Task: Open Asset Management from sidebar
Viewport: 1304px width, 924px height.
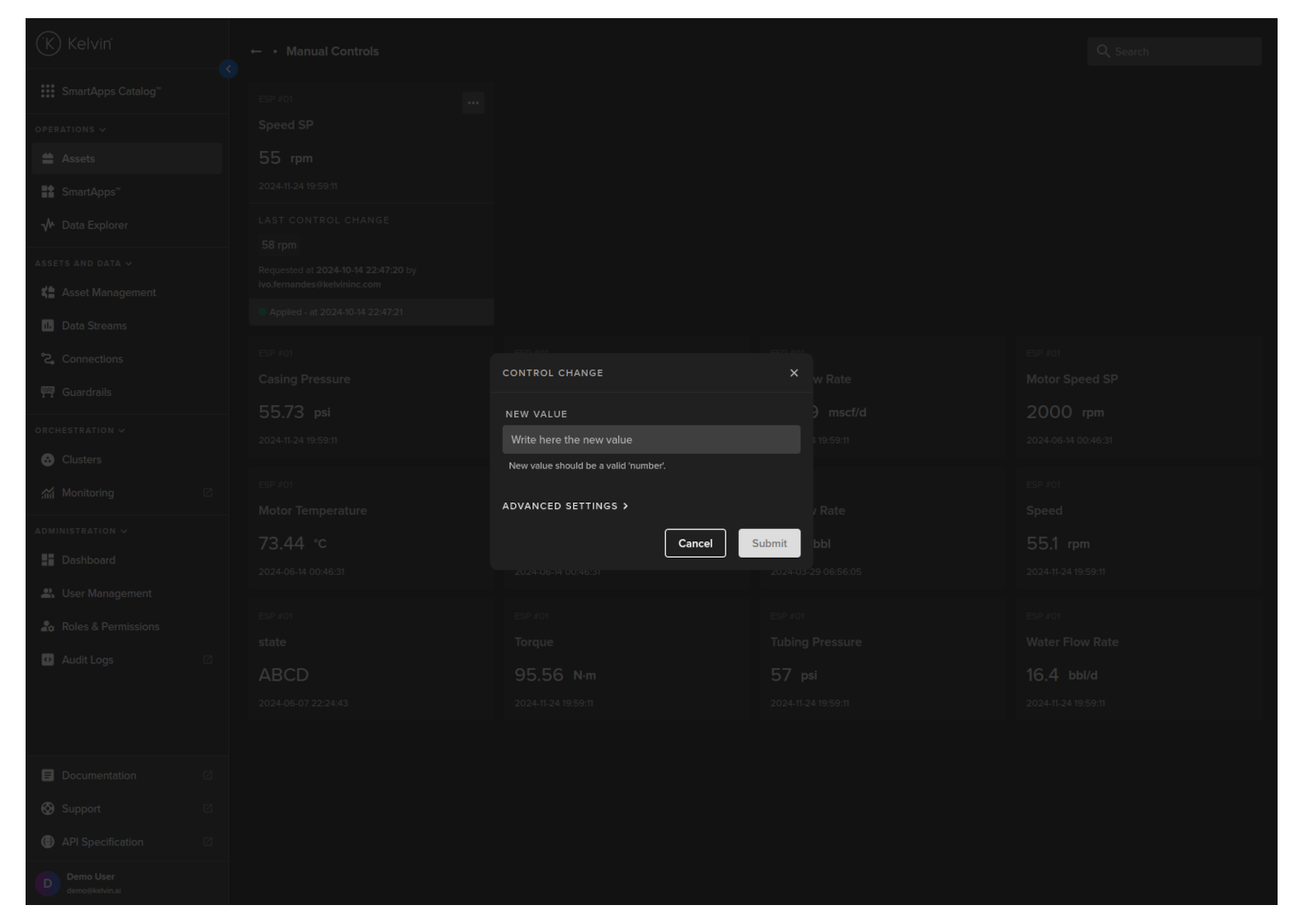Action: tap(108, 292)
